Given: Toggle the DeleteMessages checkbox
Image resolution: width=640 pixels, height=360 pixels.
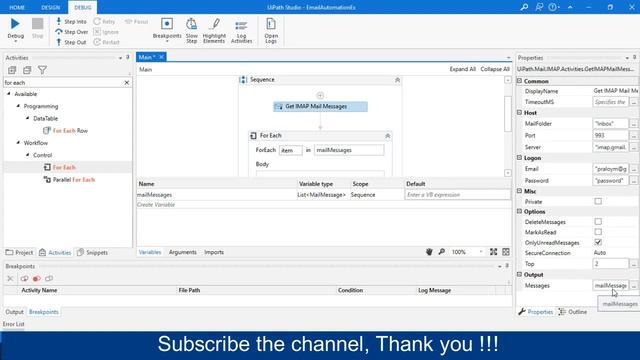Looking at the screenshot, I should 598,222.
